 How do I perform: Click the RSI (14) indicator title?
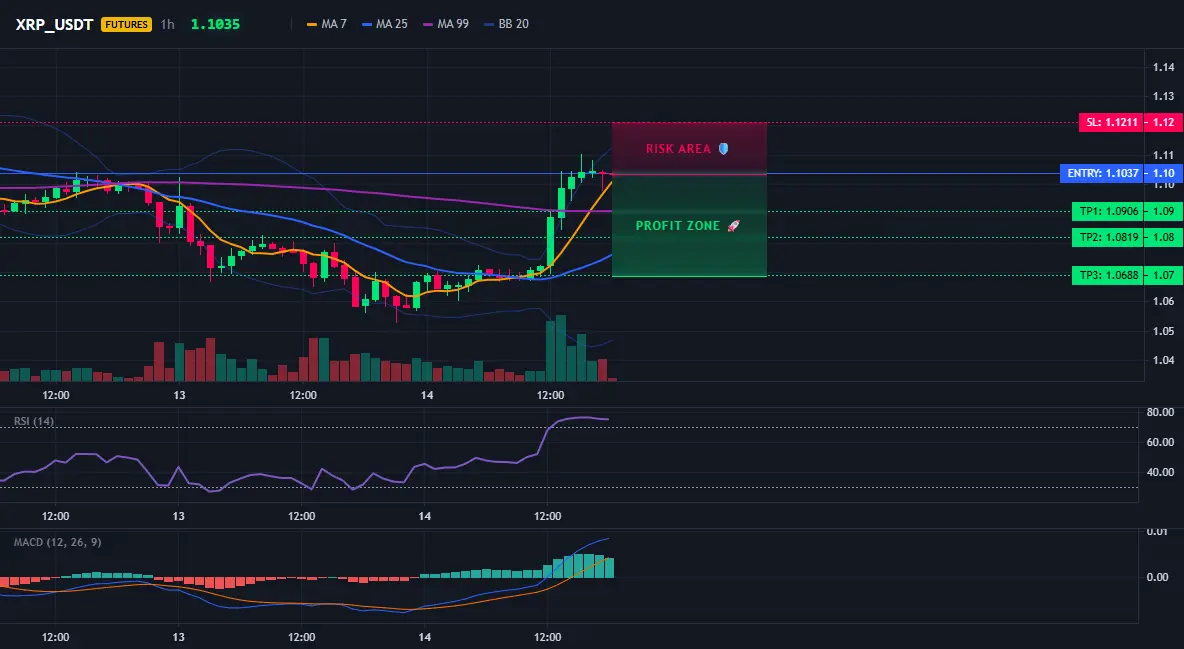coord(34,421)
